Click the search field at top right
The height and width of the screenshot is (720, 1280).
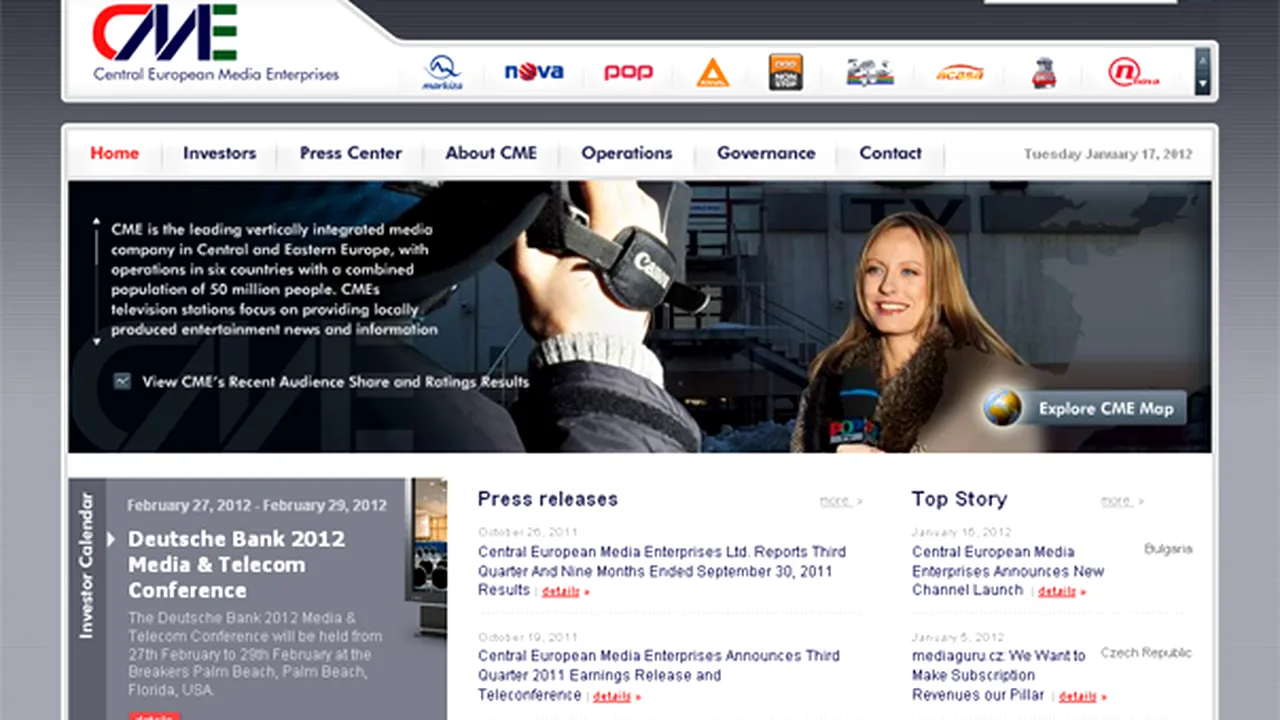pyautogui.click(x=1080, y=2)
